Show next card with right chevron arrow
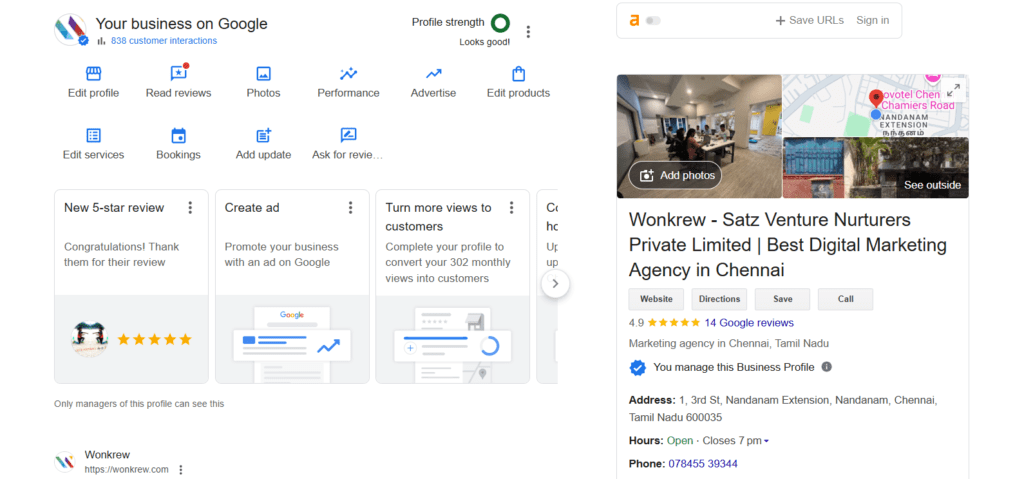The width and height of the screenshot is (1024, 479). coord(555,284)
